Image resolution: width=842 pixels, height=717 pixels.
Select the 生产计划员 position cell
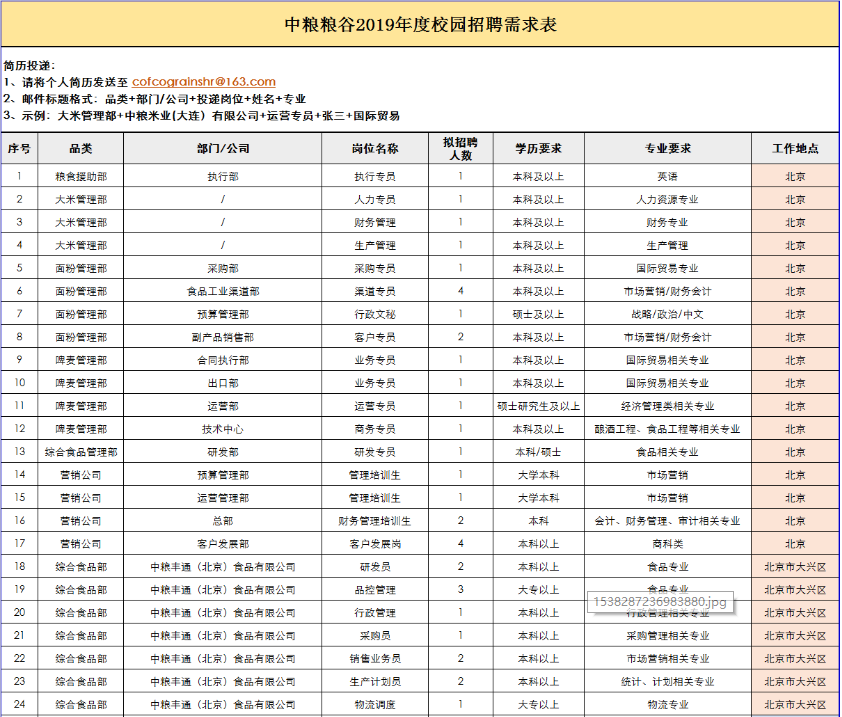tap(375, 682)
